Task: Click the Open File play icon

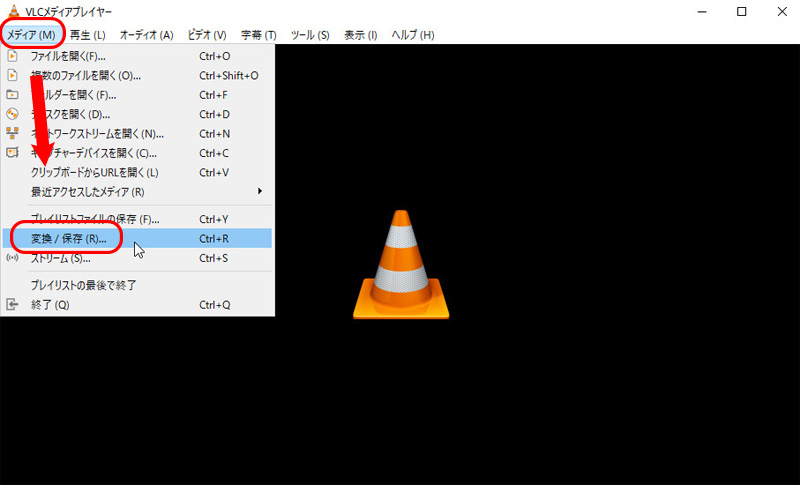Action: coord(12,56)
